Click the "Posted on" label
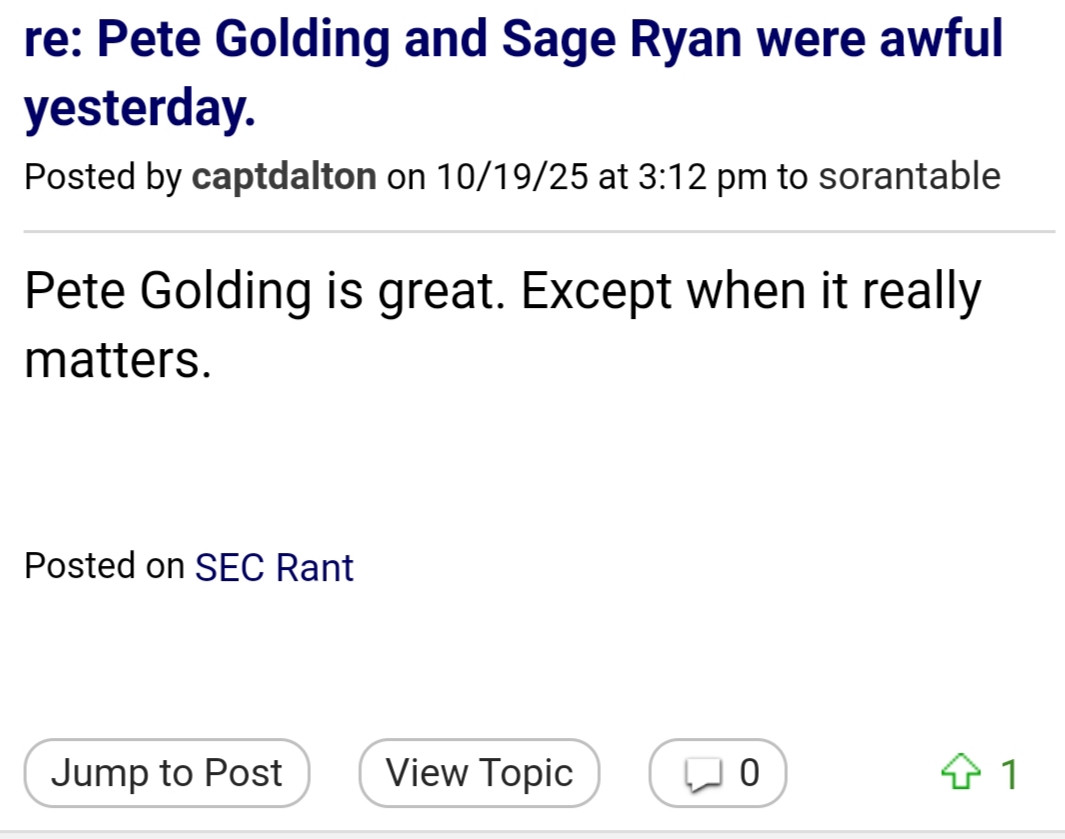Screen dimensions: 1065x839 pos(104,566)
